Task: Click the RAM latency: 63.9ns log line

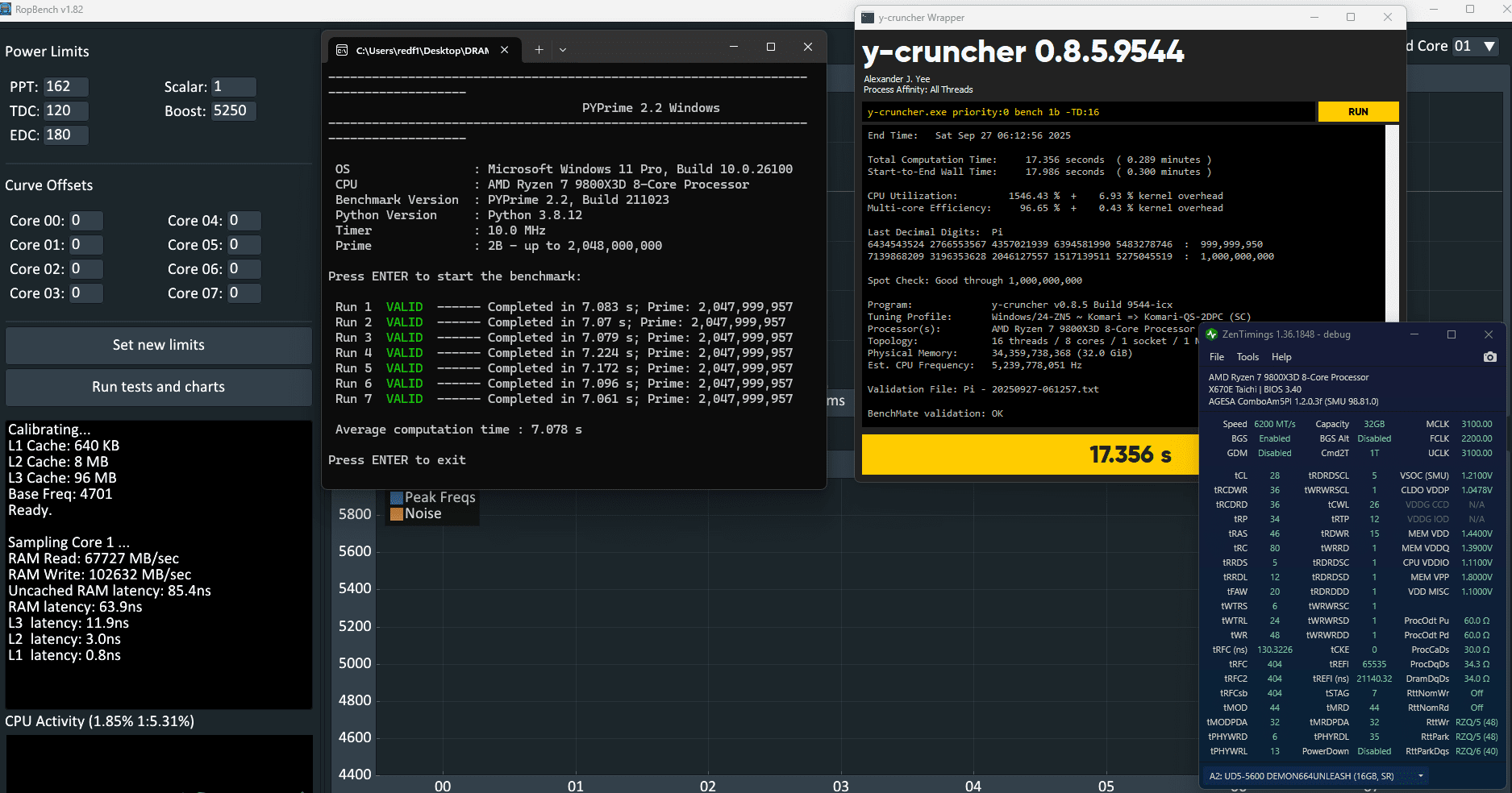Action: 75,607
